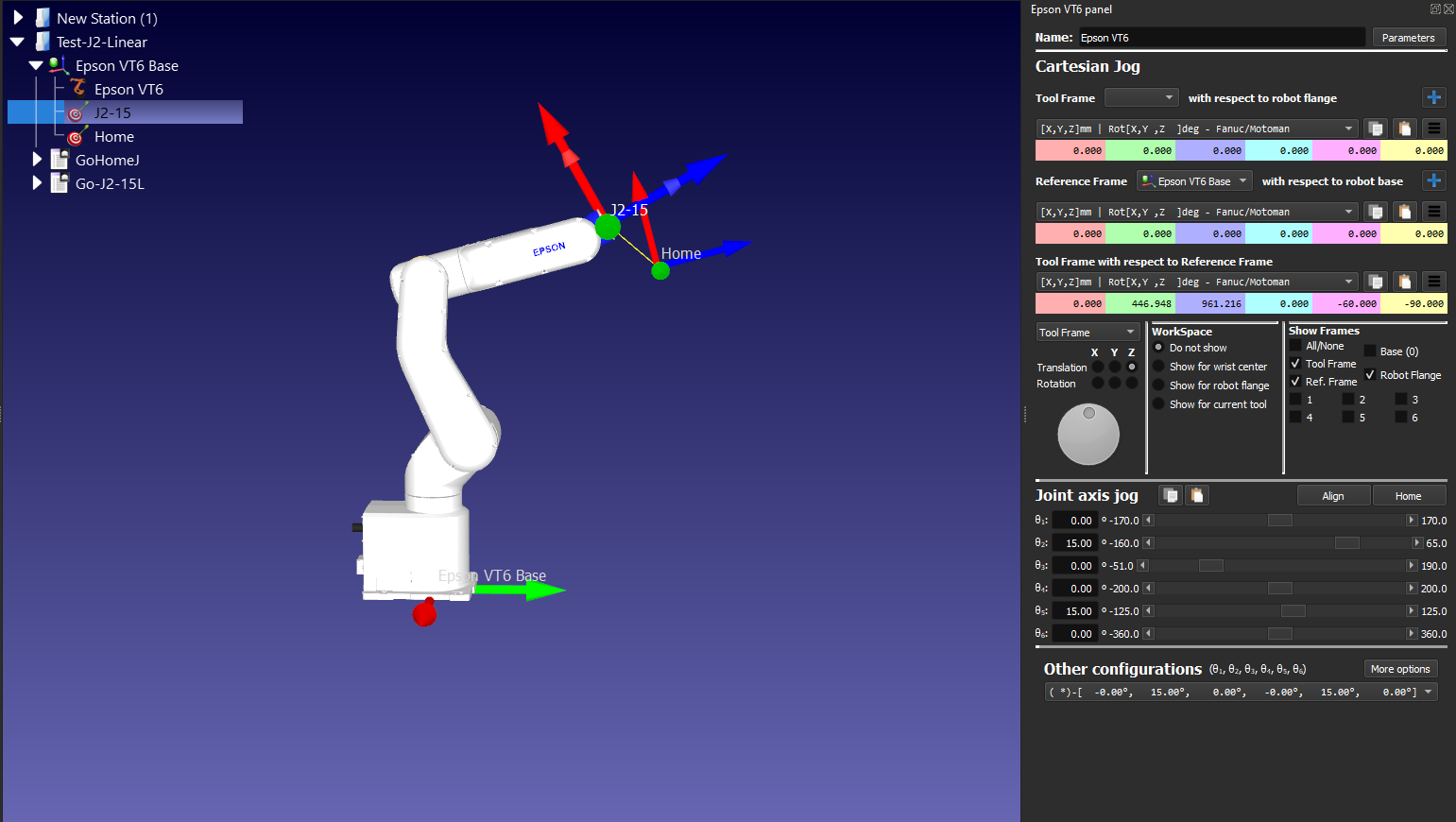Select the Go-J2-15L program item
The image size is (1456, 822).
pyautogui.click(x=110, y=184)
